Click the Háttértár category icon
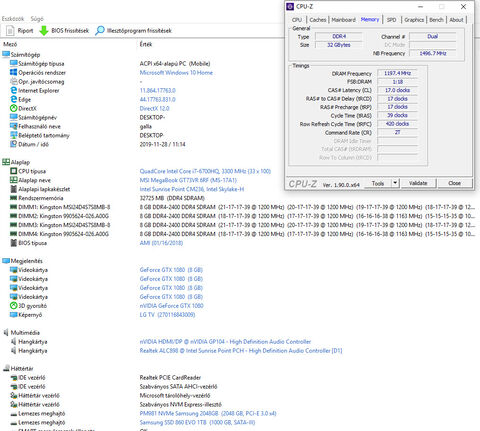Image resolution: width=480 pixels, height=431 pixels. coord(6,368)
